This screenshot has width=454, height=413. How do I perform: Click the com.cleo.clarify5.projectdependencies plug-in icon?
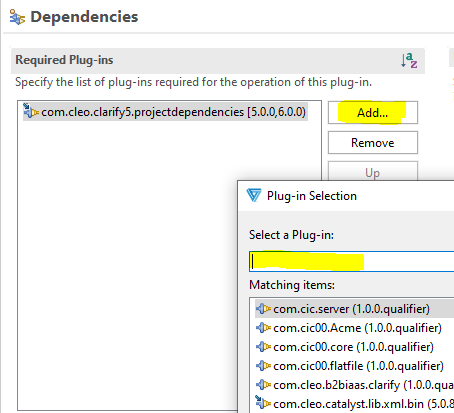click(31, 110)
